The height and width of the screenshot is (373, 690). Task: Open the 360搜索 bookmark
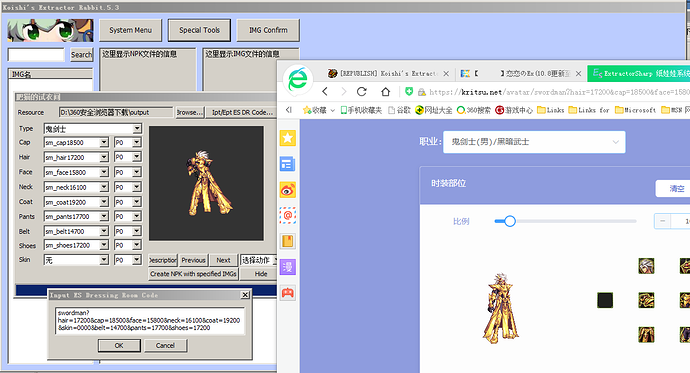tap(473, 110)
